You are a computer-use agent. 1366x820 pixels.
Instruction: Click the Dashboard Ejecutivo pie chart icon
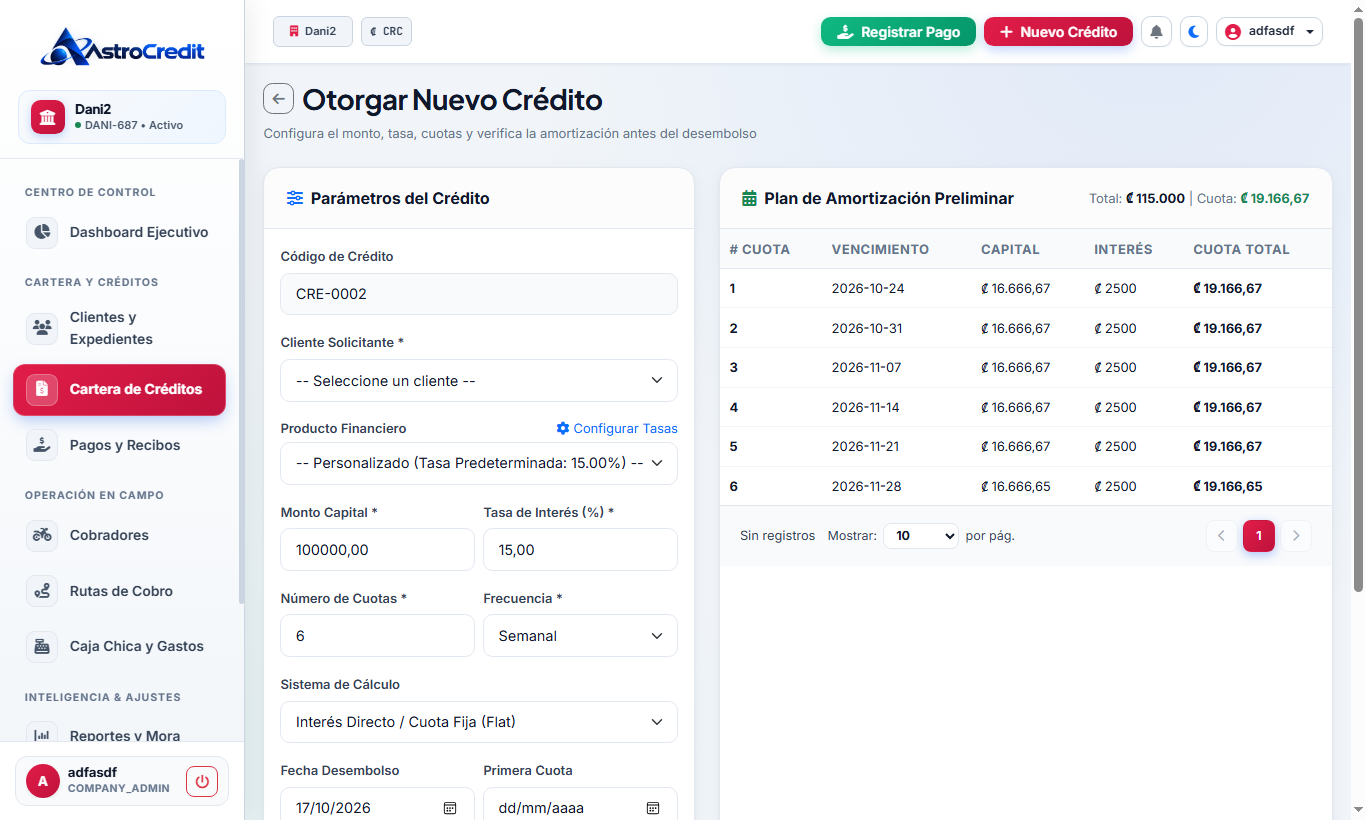point(42,232)
